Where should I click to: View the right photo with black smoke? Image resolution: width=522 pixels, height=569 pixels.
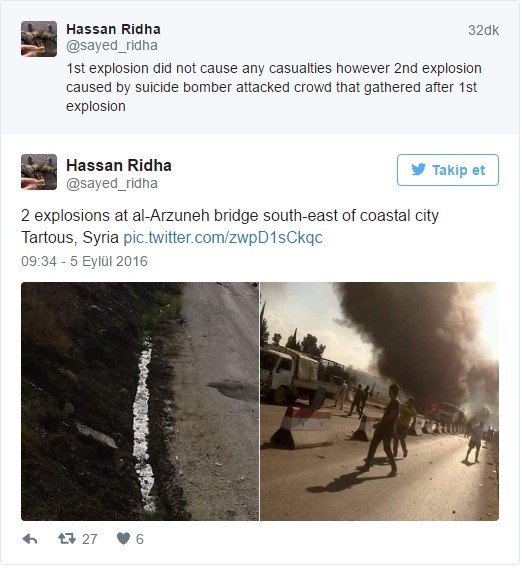coord(380,401)
